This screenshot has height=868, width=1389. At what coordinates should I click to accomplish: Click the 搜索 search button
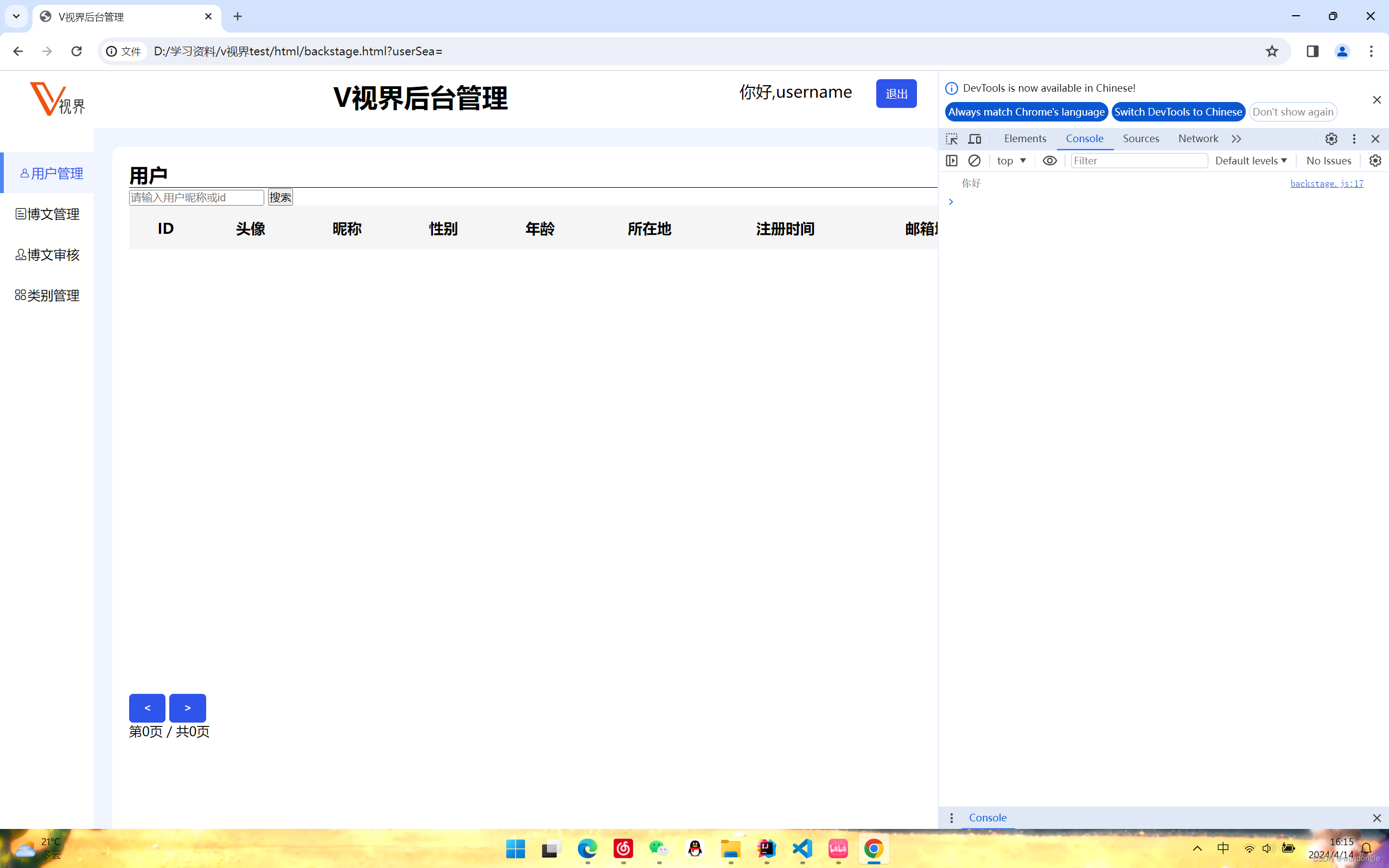click(280, 197)
